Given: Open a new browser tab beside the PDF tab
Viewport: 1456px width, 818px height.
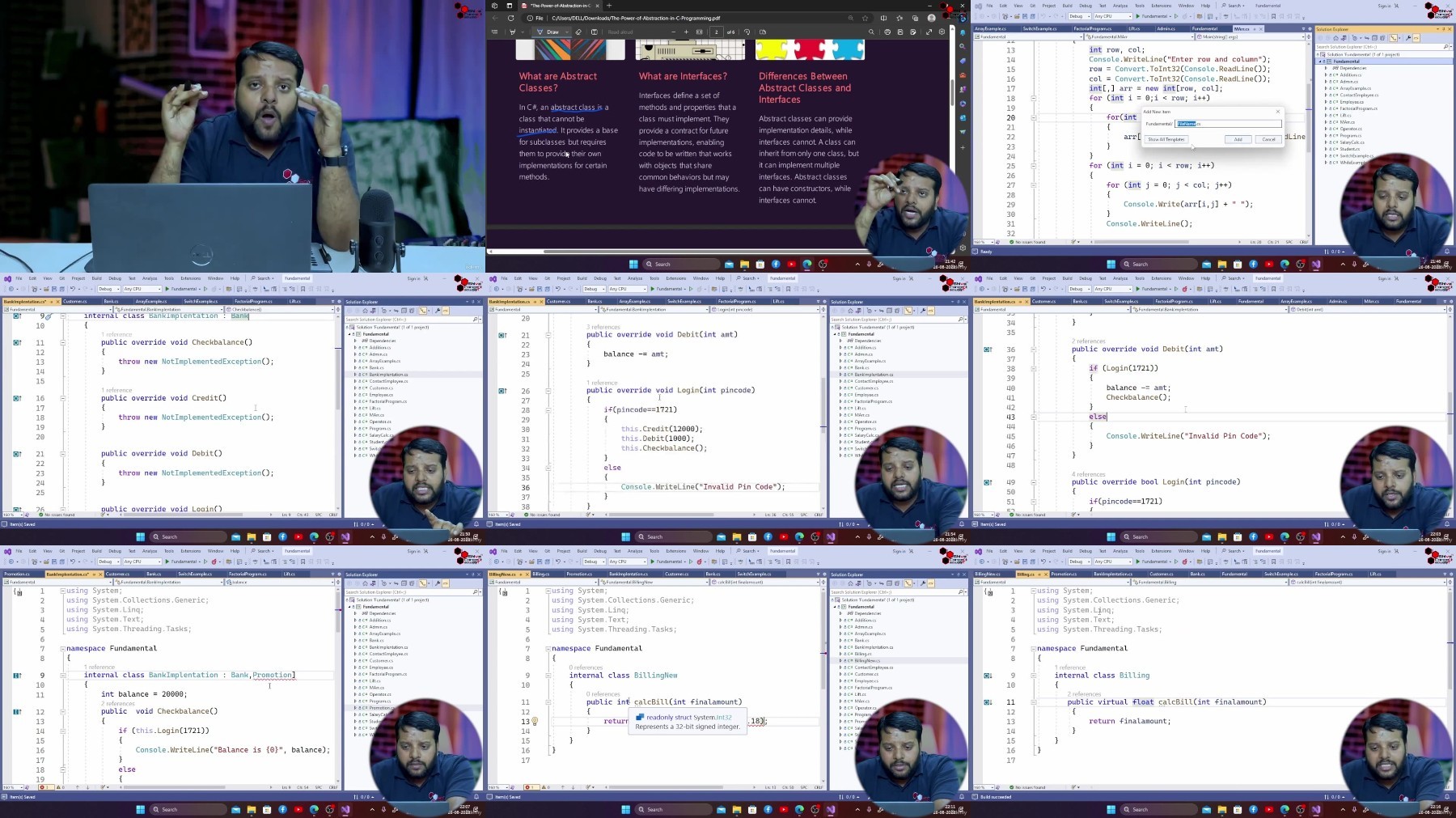Looking at the screenshot, I should (608, 6).
